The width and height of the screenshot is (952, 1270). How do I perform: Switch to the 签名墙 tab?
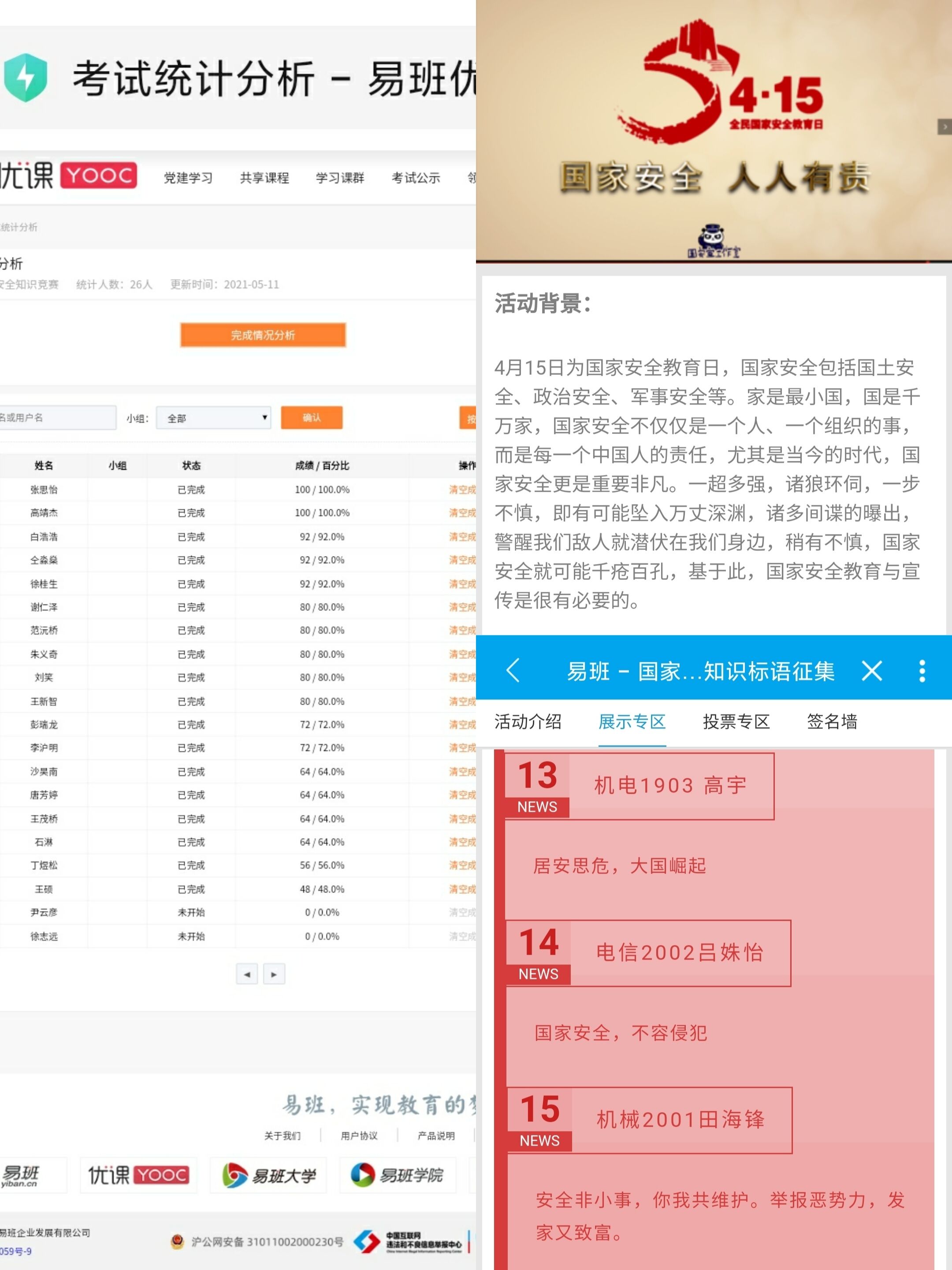832,722
